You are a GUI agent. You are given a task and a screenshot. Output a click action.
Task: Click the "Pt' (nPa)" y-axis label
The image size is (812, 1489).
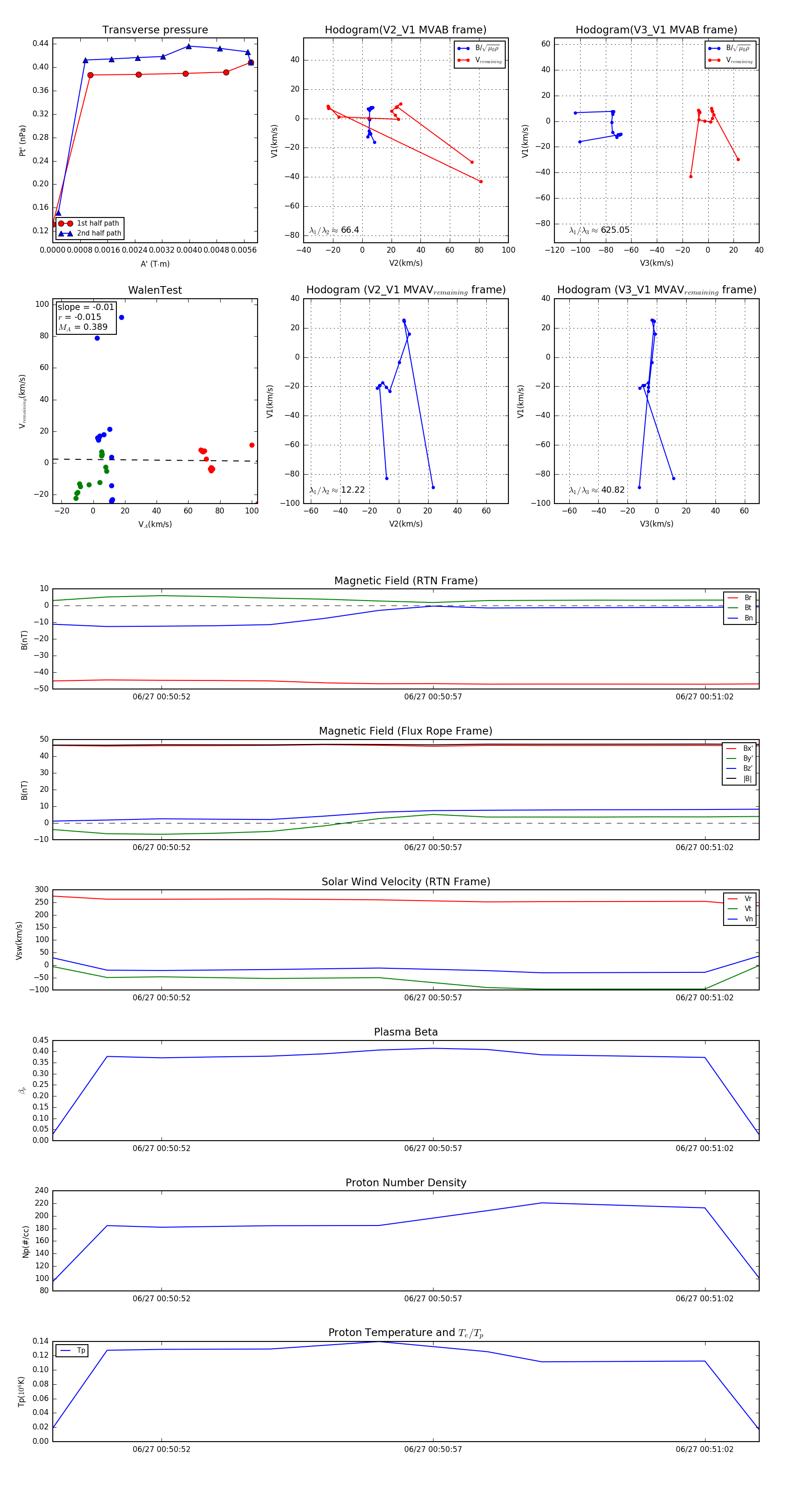(x=23, y=140)
